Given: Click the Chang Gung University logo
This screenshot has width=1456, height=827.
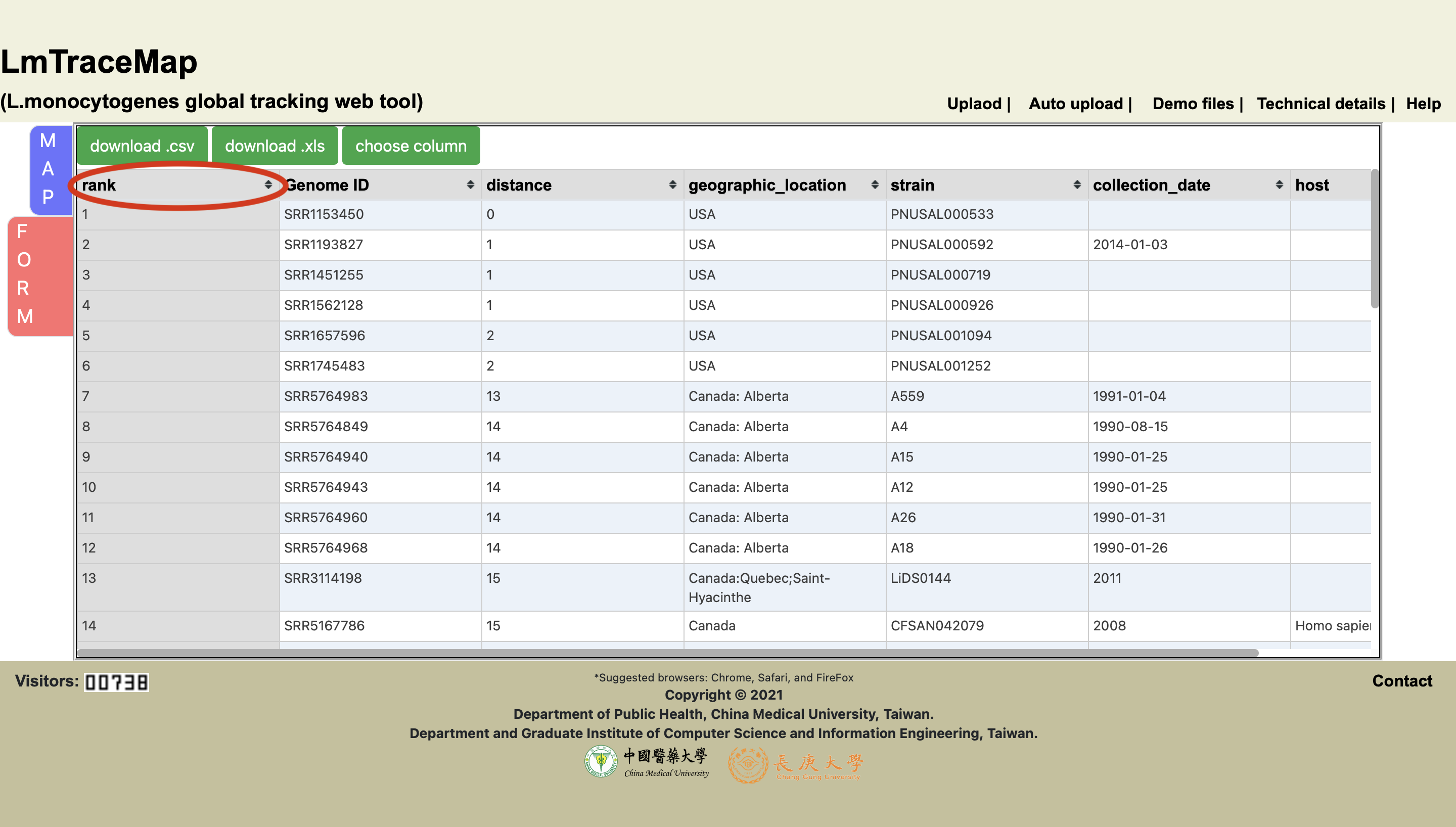Looking at the screenshot, I should click(x=796, y=764).
